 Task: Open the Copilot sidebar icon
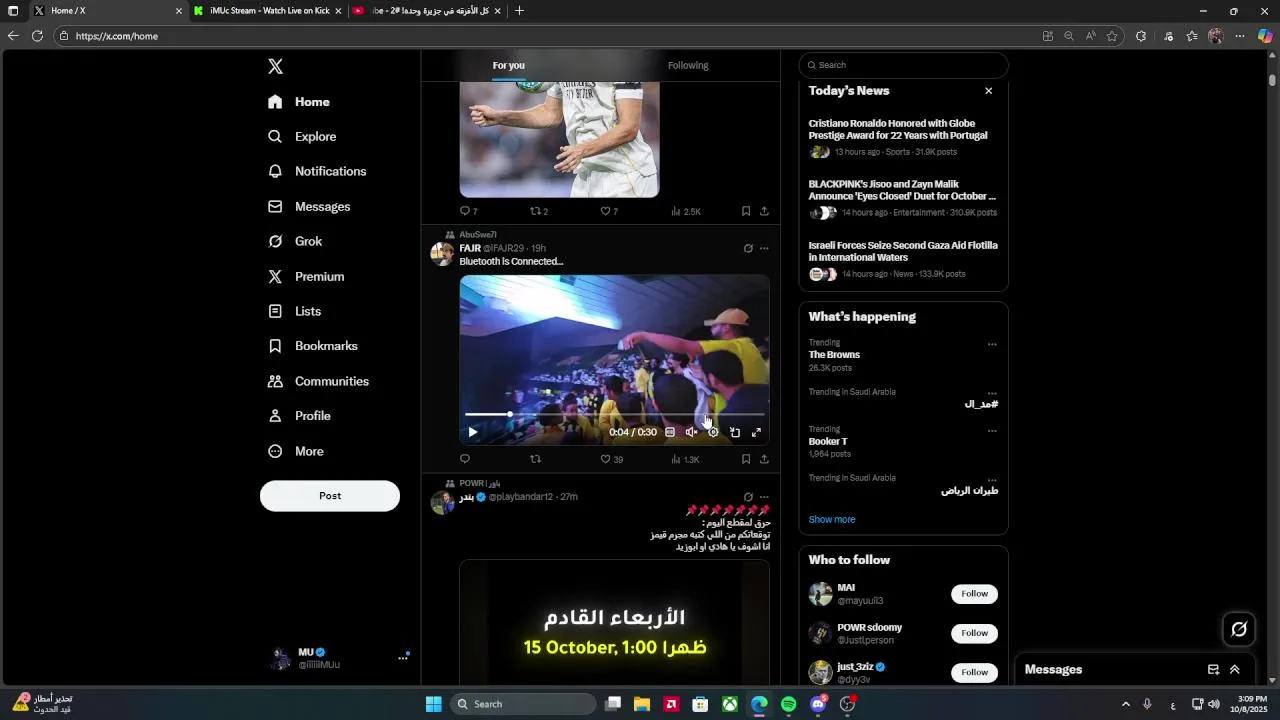[1265, 36]
